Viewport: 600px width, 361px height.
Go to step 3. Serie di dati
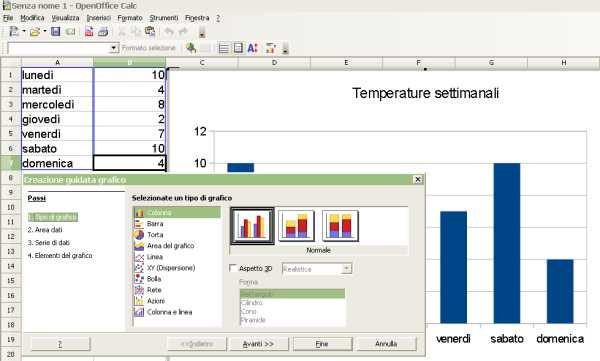tap(49, 243)
